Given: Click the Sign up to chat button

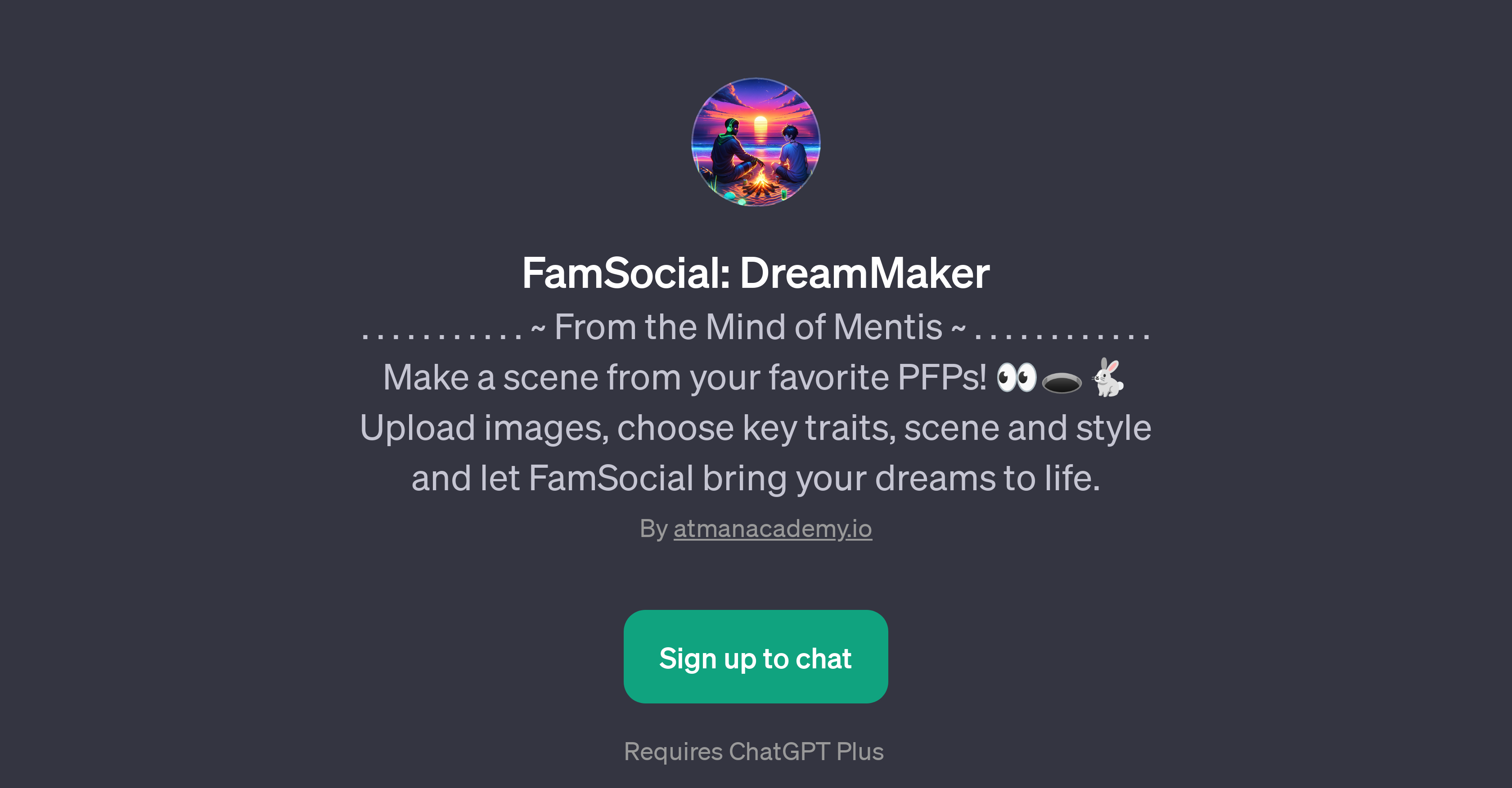Looking at the screenshot, I should click(756, 657).
